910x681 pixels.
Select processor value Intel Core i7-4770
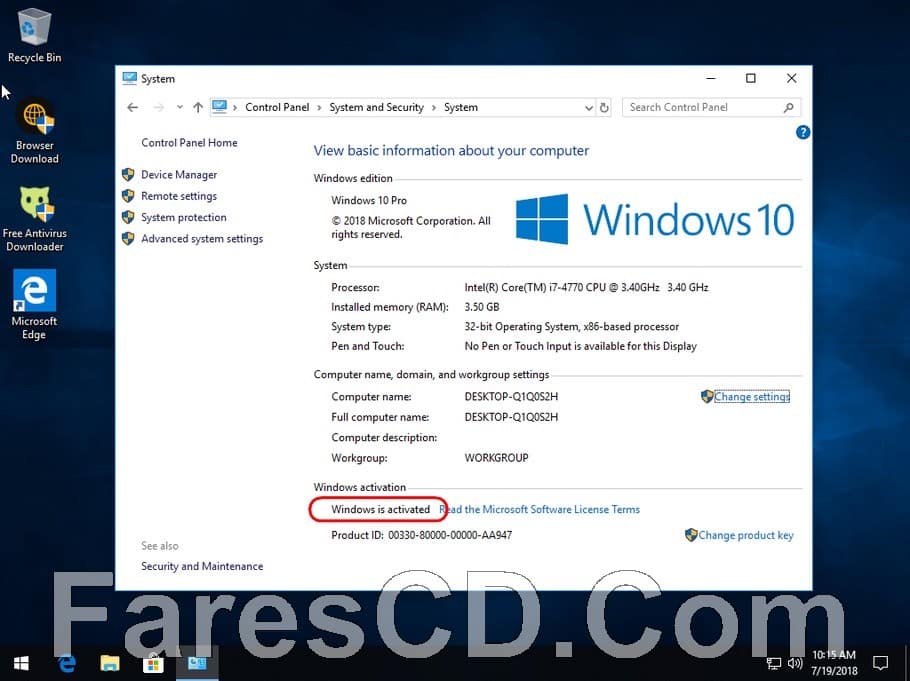586,287
